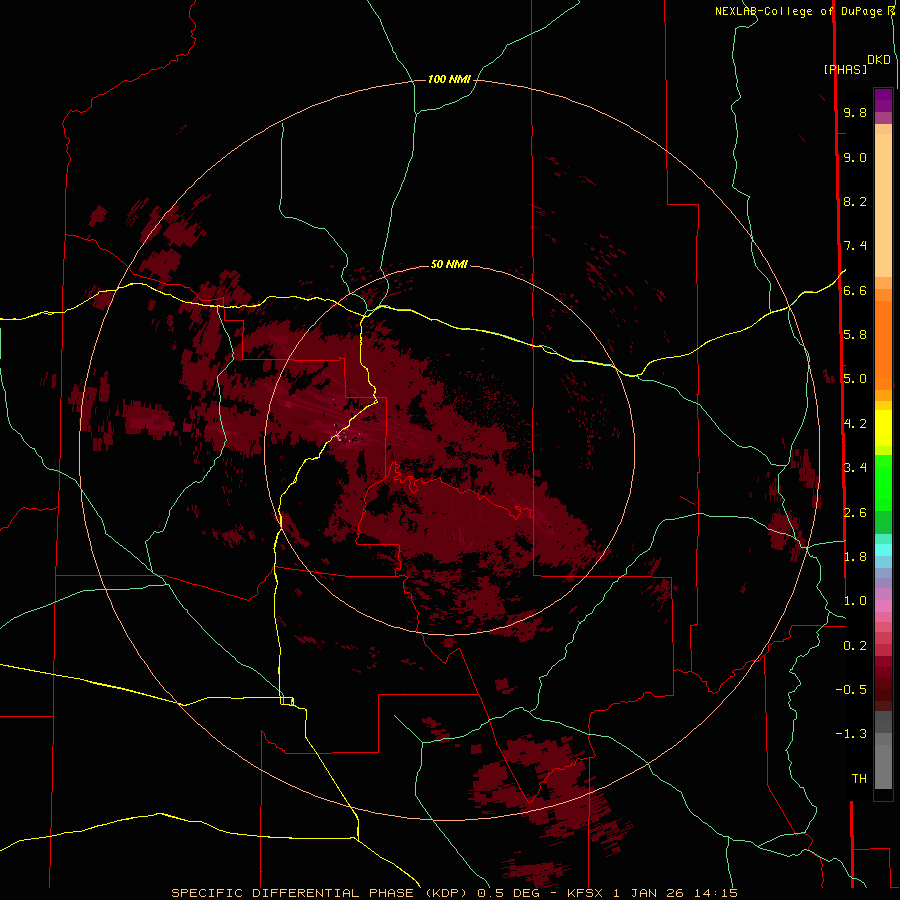This screenshot has width=900, height=900.
Task: Click the cyan segment of the color bar
Action: 883,549
